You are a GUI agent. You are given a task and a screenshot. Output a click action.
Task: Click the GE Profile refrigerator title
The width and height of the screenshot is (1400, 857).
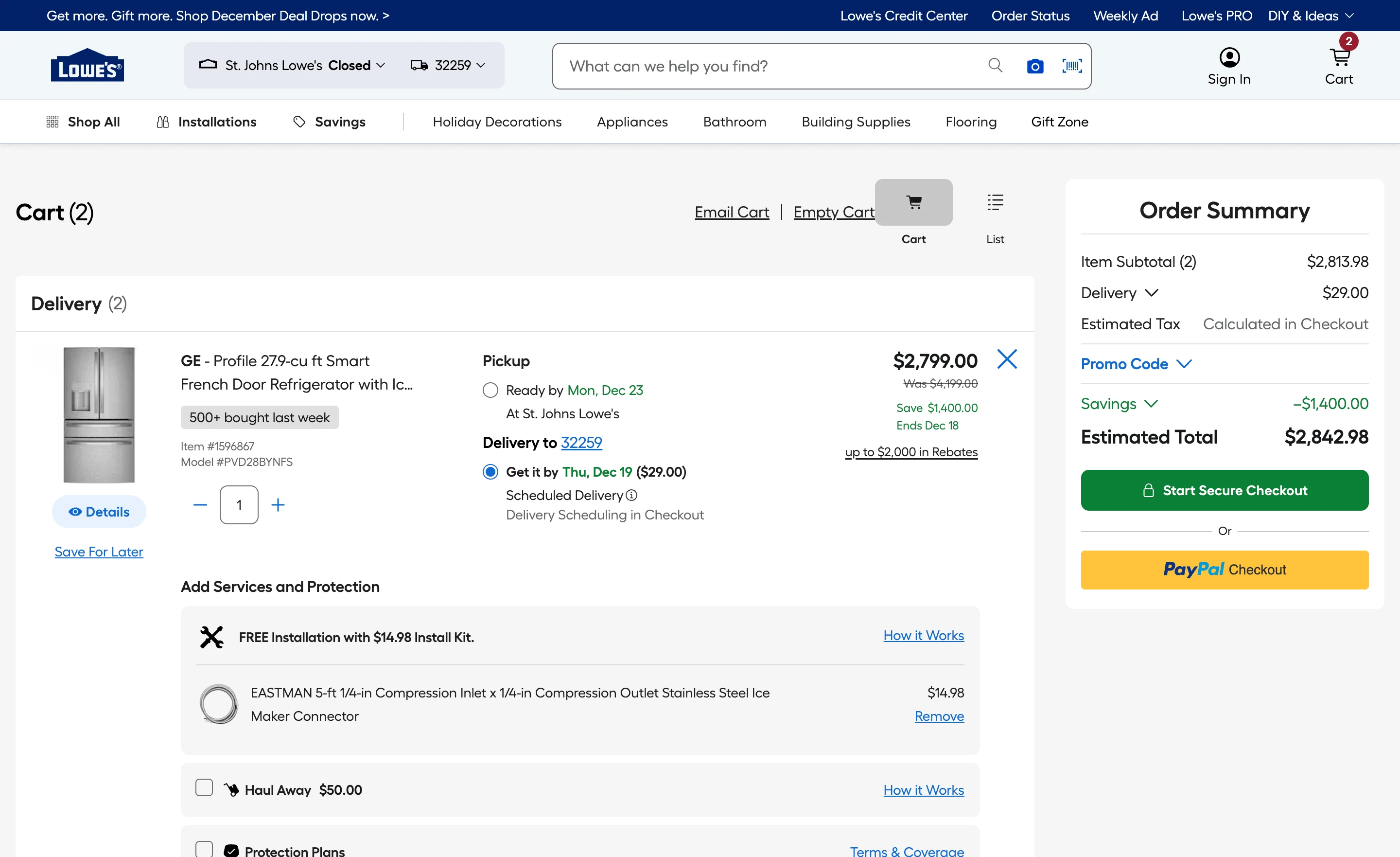point(297,373)
